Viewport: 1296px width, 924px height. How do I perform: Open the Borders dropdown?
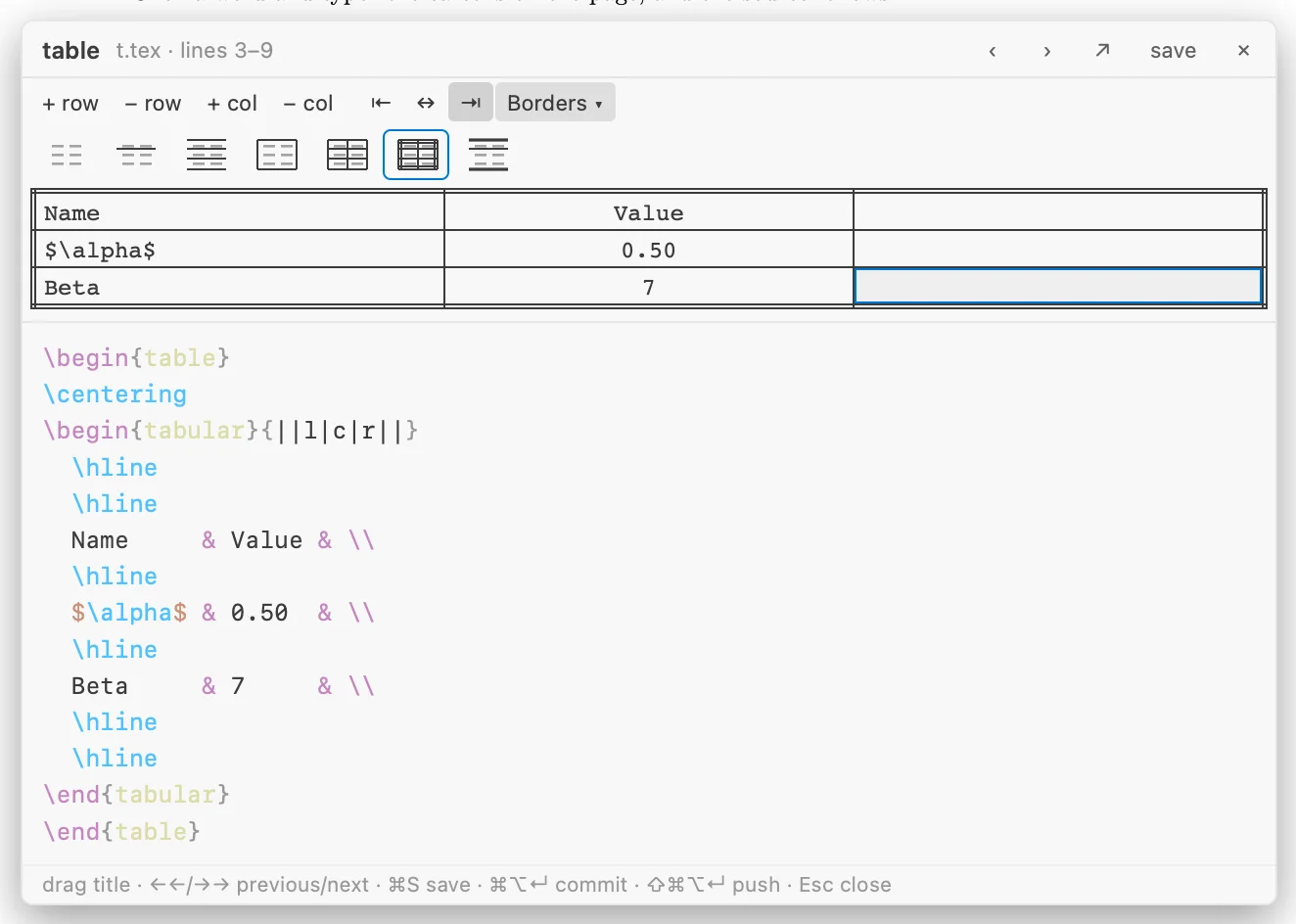click(555, 103)
